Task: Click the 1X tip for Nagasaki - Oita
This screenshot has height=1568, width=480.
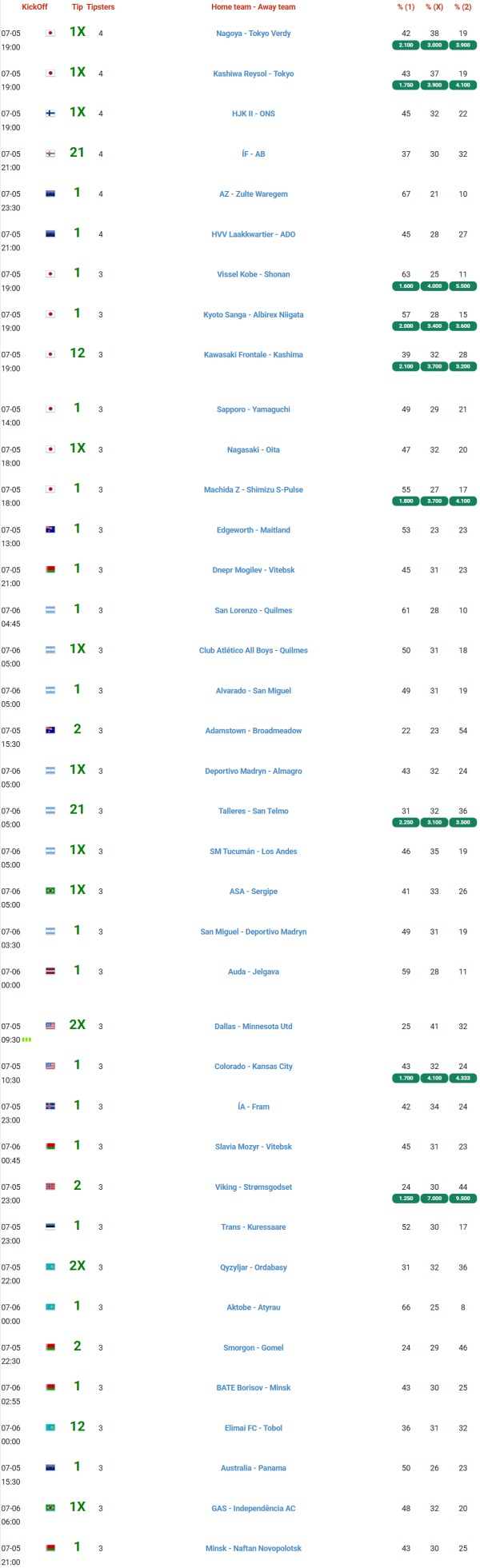Action: coord(78,449)
